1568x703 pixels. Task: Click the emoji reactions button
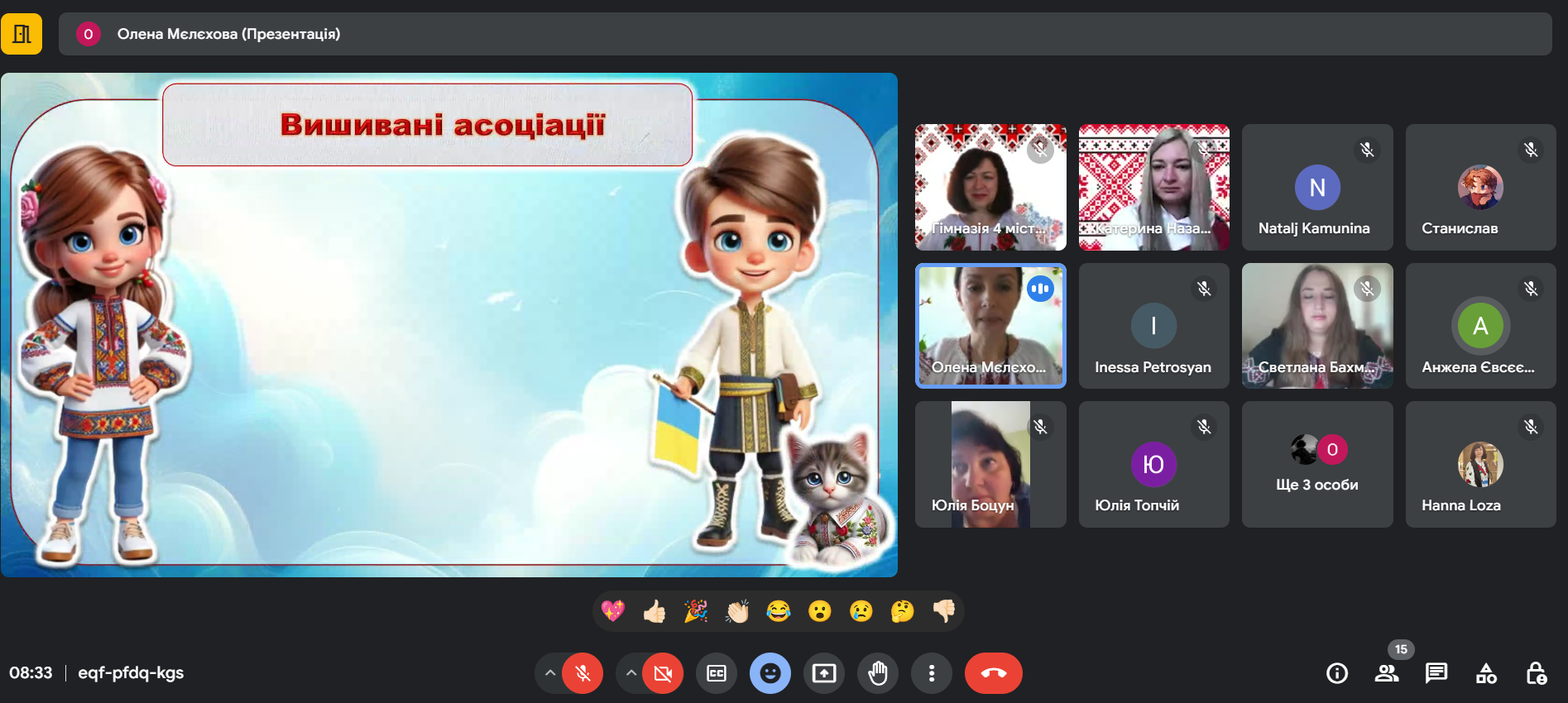770,673
